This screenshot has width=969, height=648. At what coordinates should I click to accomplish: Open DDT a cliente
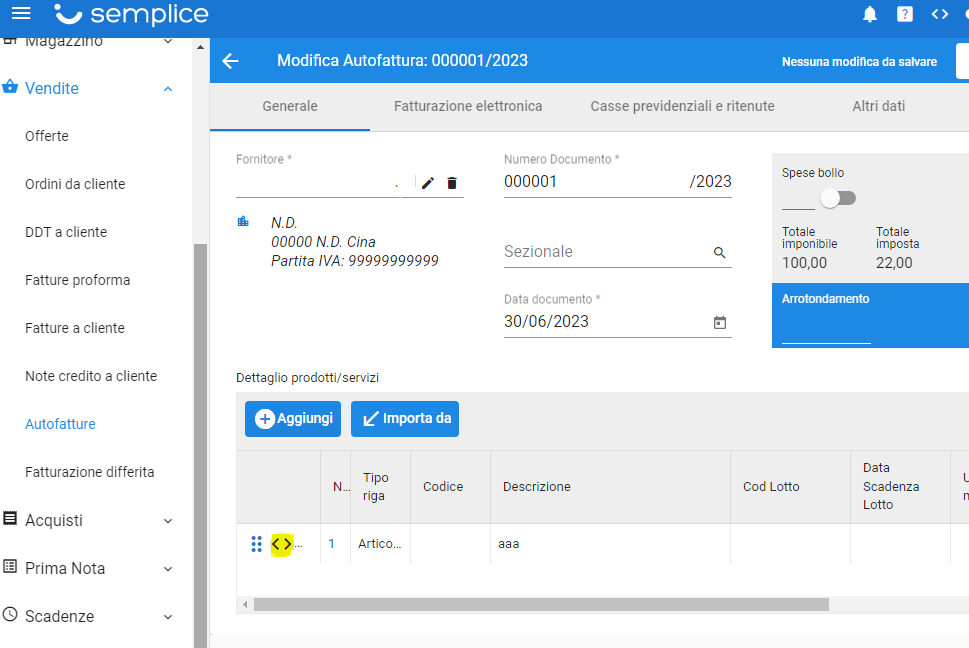66,232
